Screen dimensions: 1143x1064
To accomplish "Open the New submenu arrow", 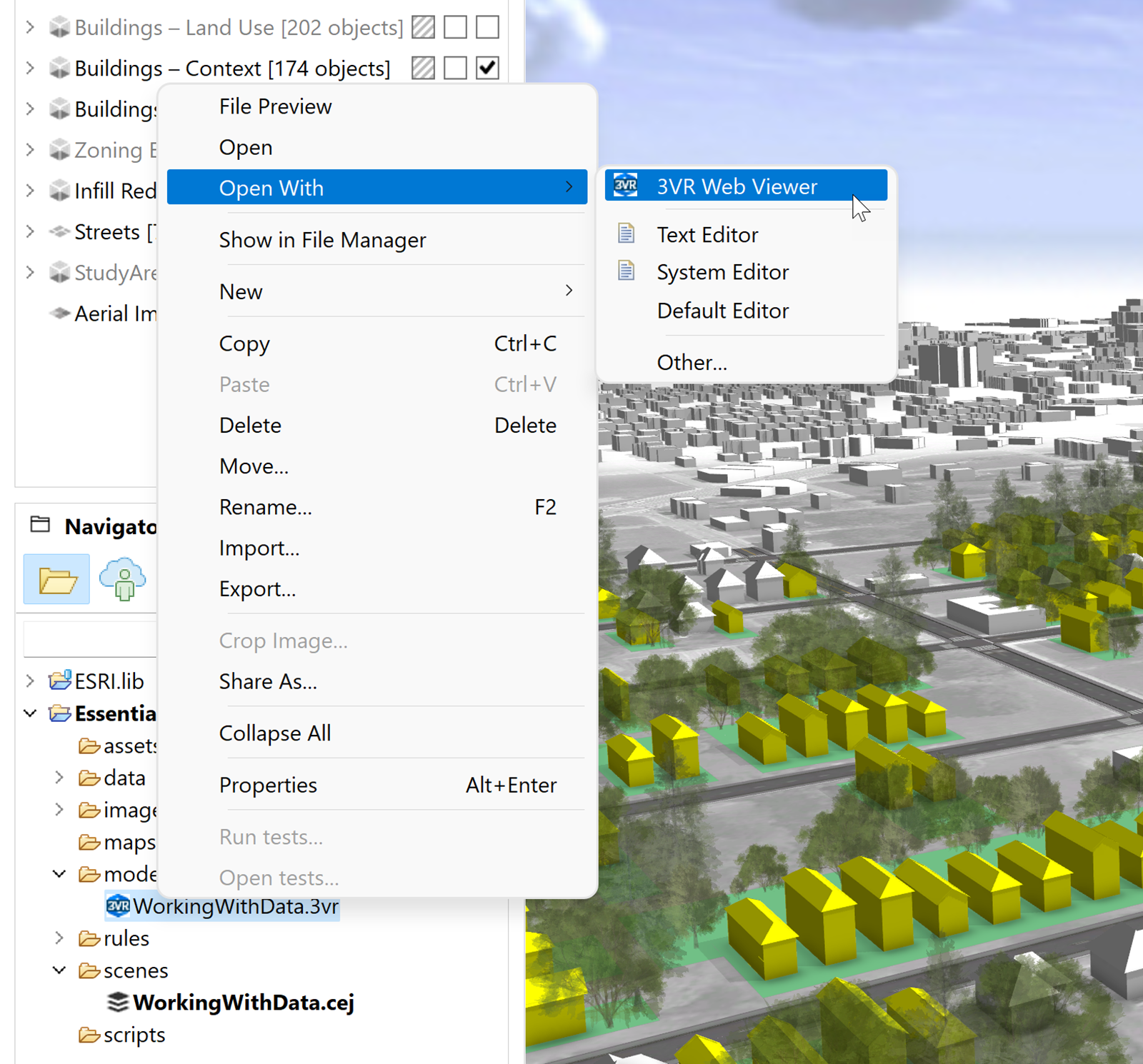I will 569,291.
